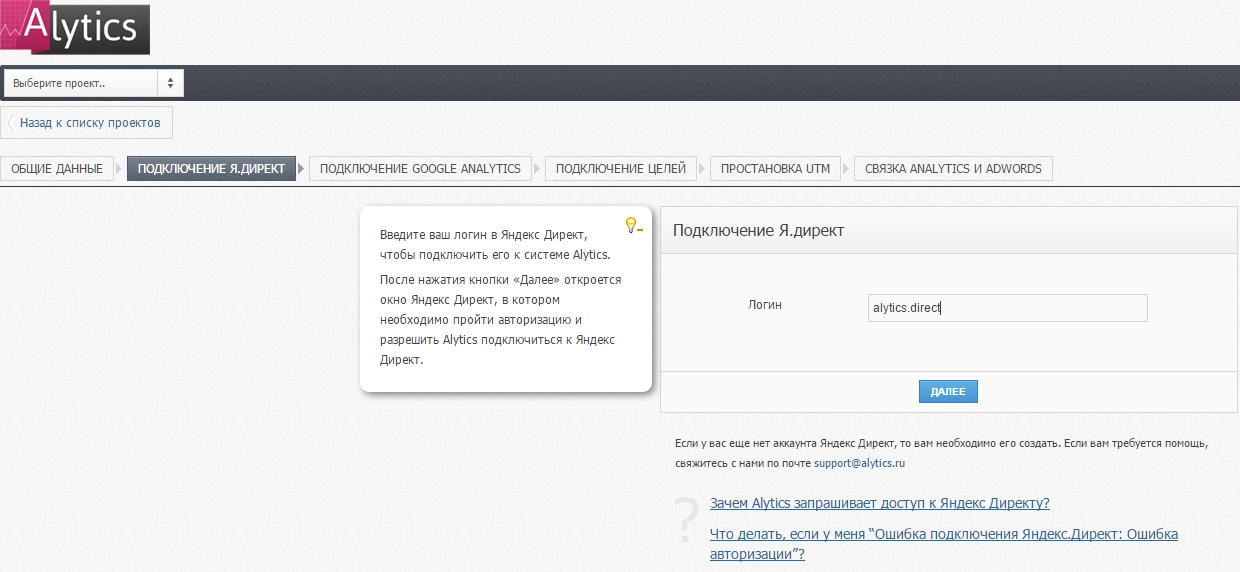
Task: Open the 'Подключение Google Analytics' step tab
Action: tap(420, 168)
